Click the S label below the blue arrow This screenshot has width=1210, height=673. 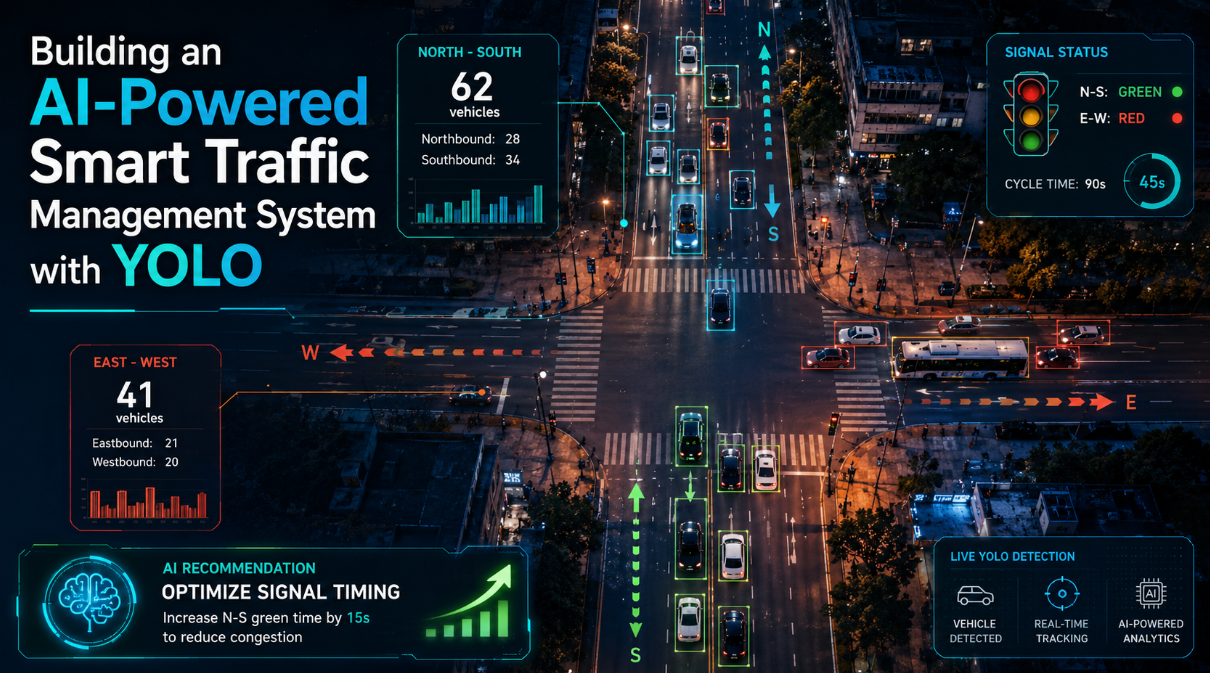(773, 235)
